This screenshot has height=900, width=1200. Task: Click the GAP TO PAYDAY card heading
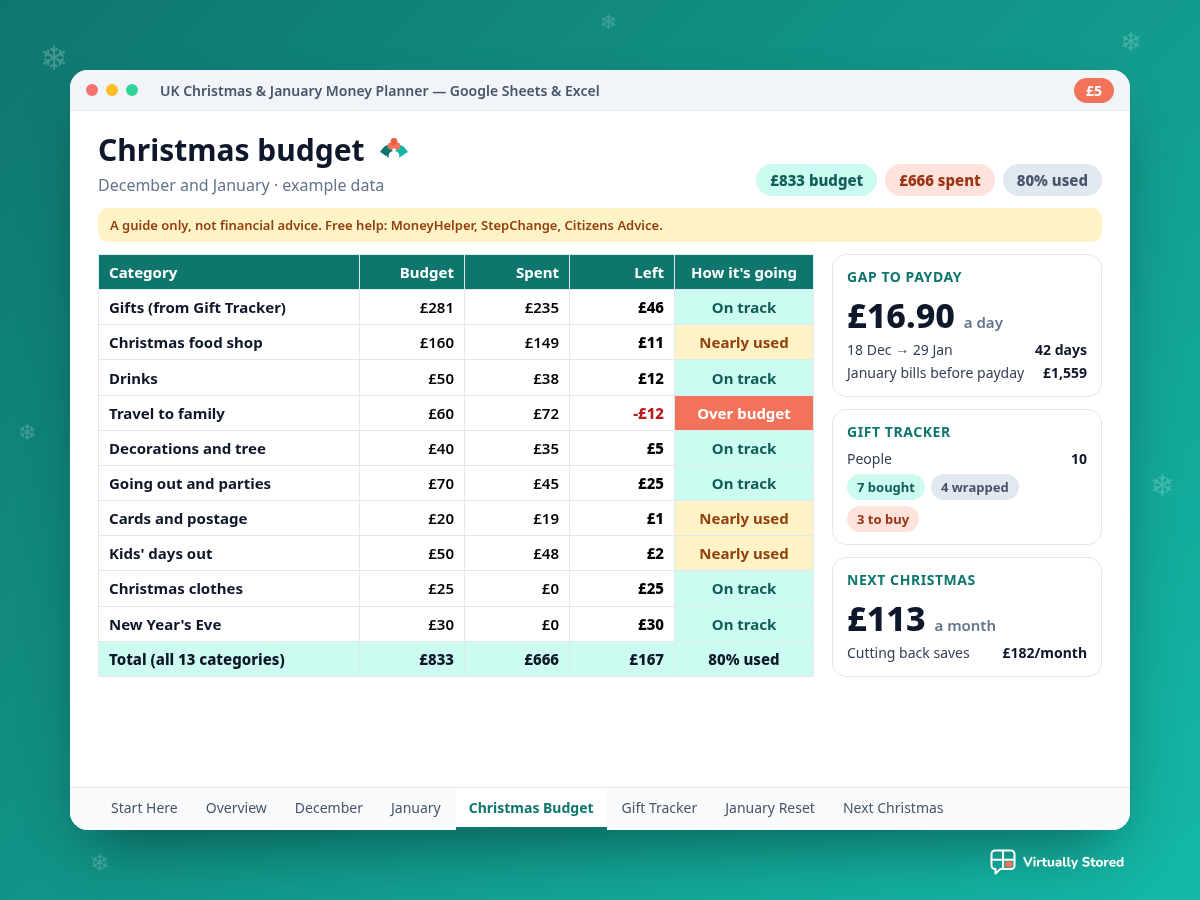point(904,277)
